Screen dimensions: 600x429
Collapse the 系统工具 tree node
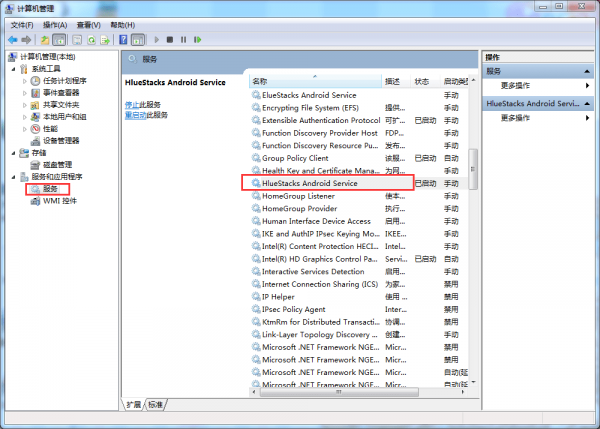pos(13,69)
